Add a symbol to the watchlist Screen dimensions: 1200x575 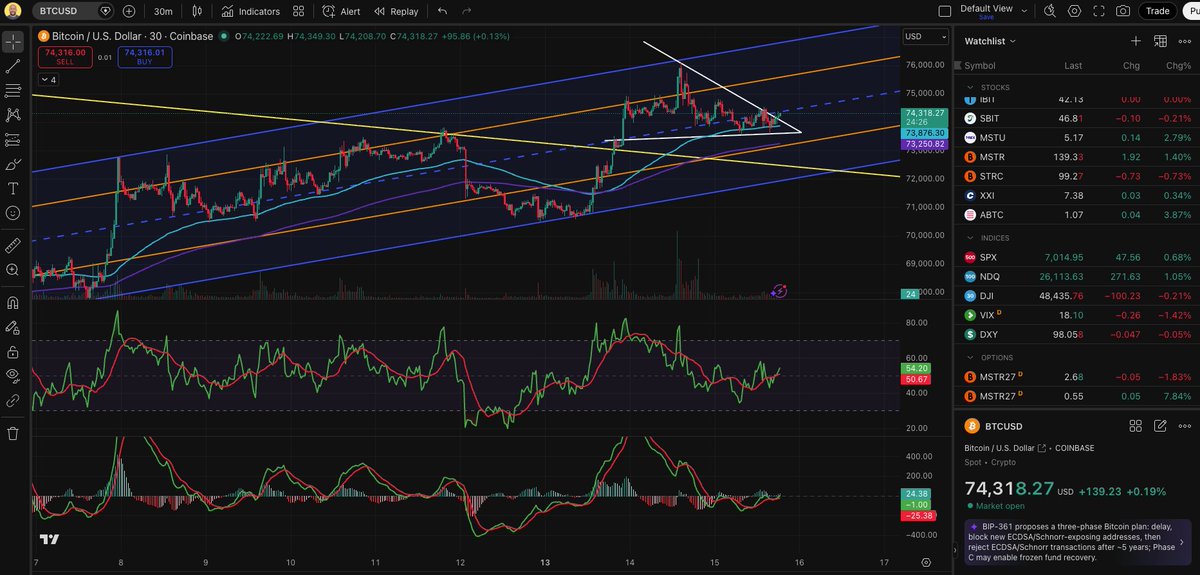point(1135,41)
